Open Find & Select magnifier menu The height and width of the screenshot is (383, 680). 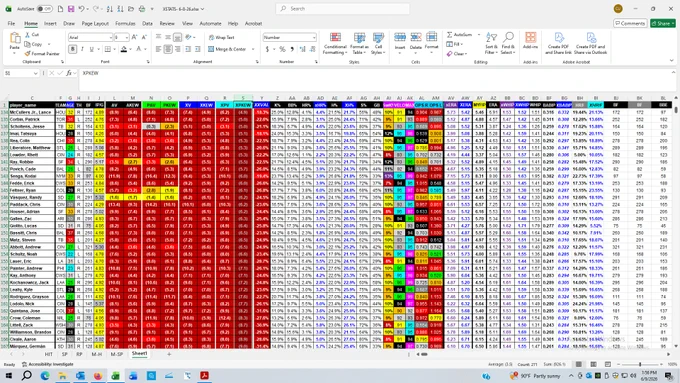[x=508, y=43]
